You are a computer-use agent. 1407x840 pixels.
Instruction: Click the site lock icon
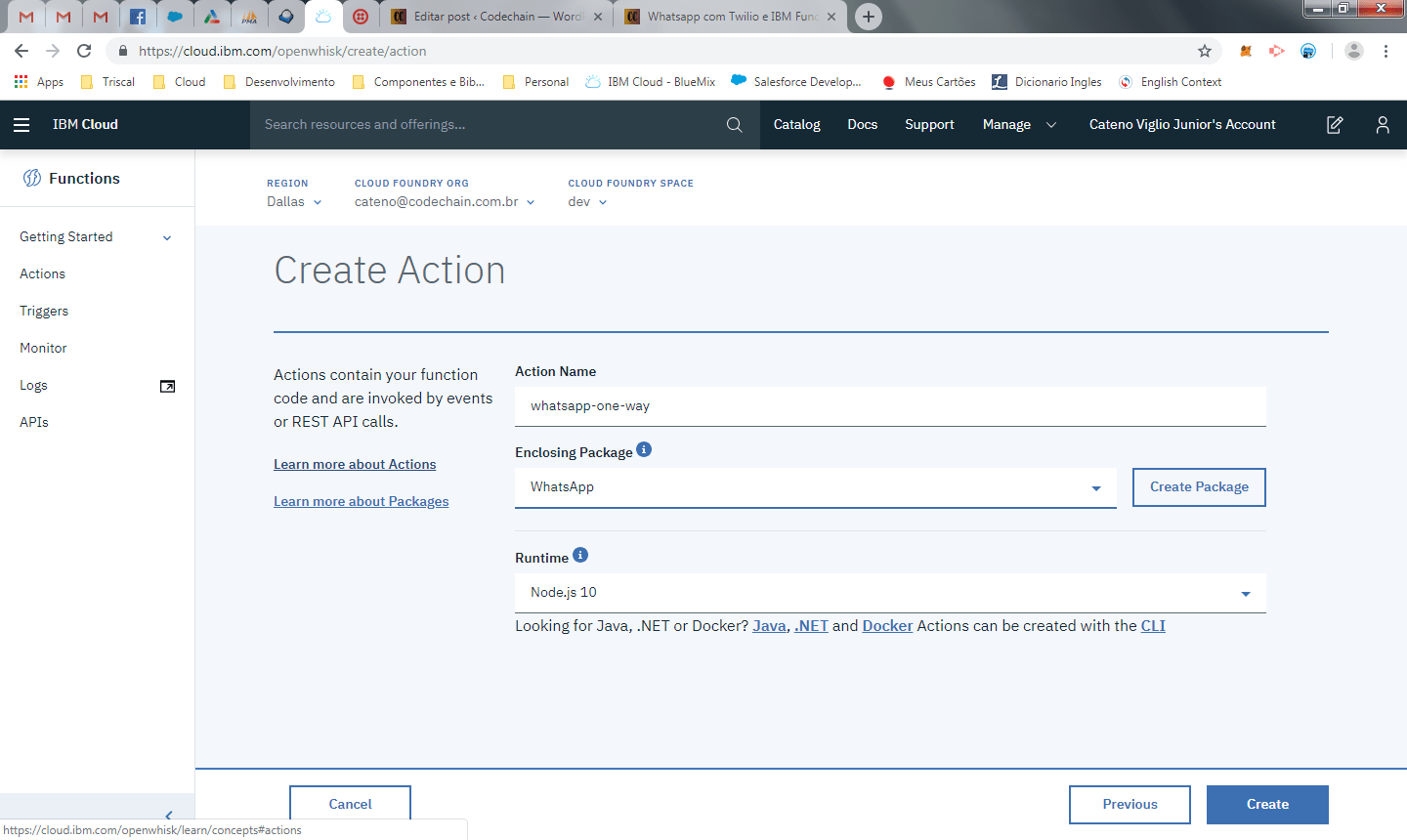(x=122, y=51)
